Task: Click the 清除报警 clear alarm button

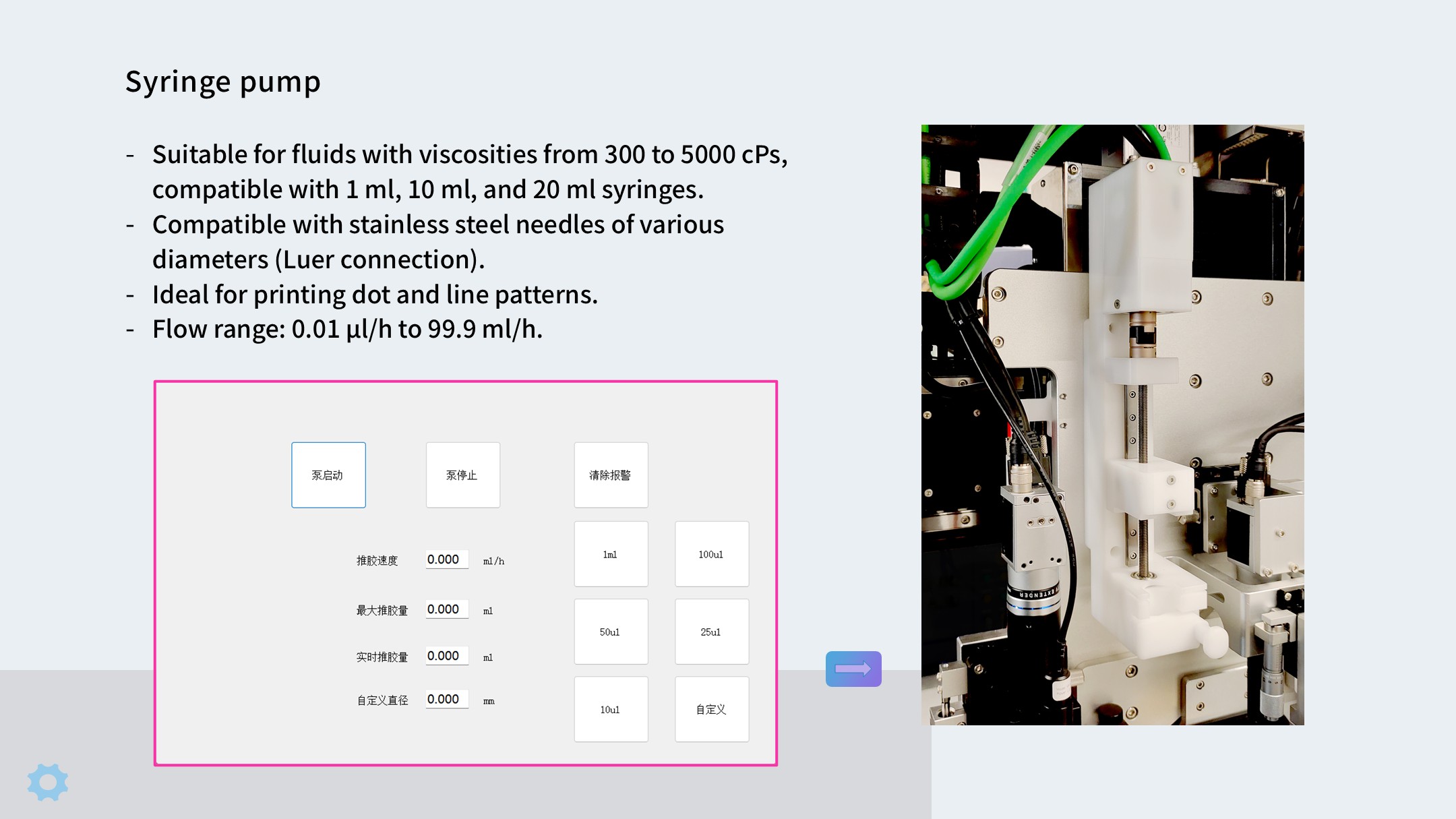Action: pos(611,475)
